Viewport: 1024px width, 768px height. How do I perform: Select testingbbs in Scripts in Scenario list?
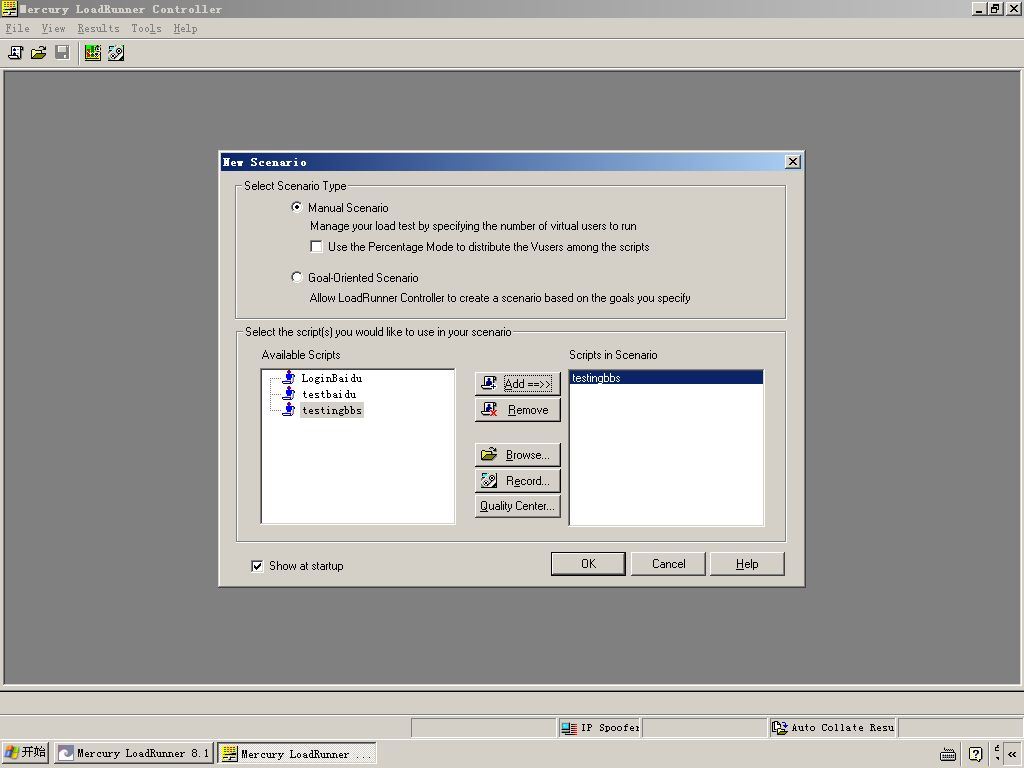[x=666, y=377]
